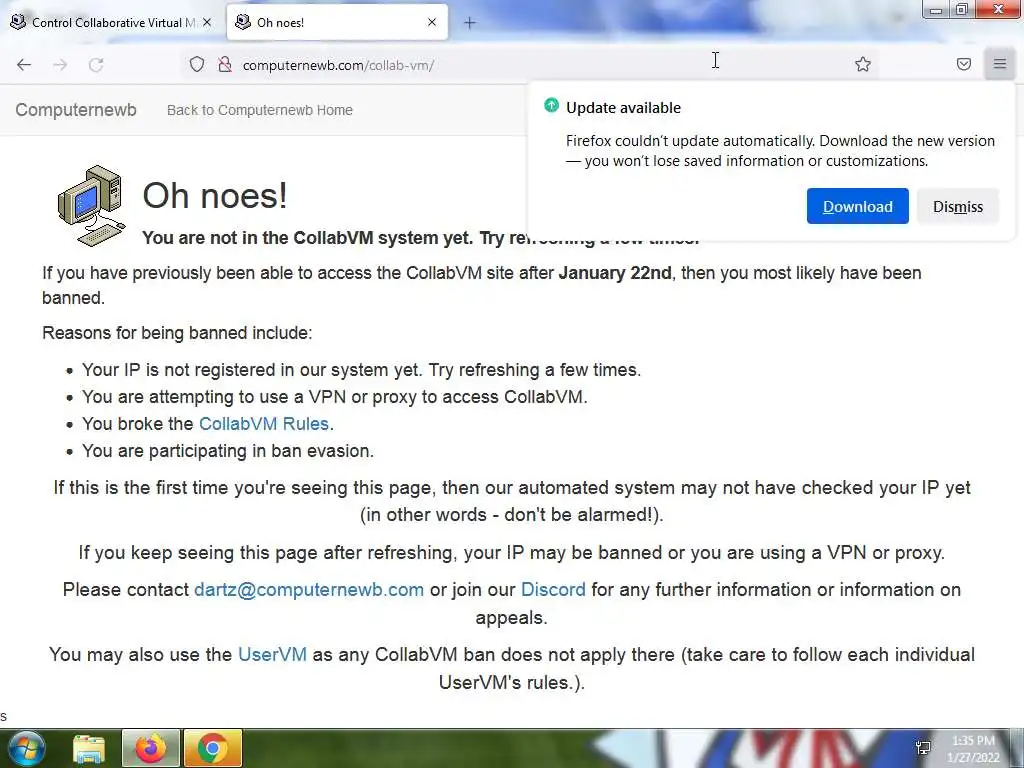1024x768 pixels.
Task: Minimize the Firefox window
Action: [936, 9]
